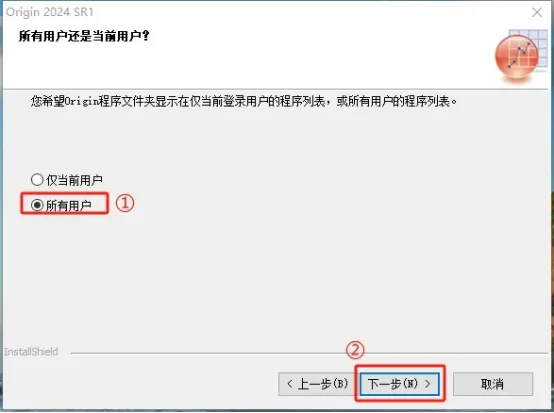
Task: Click the 下一步(N) button
Action: [400, 384]
